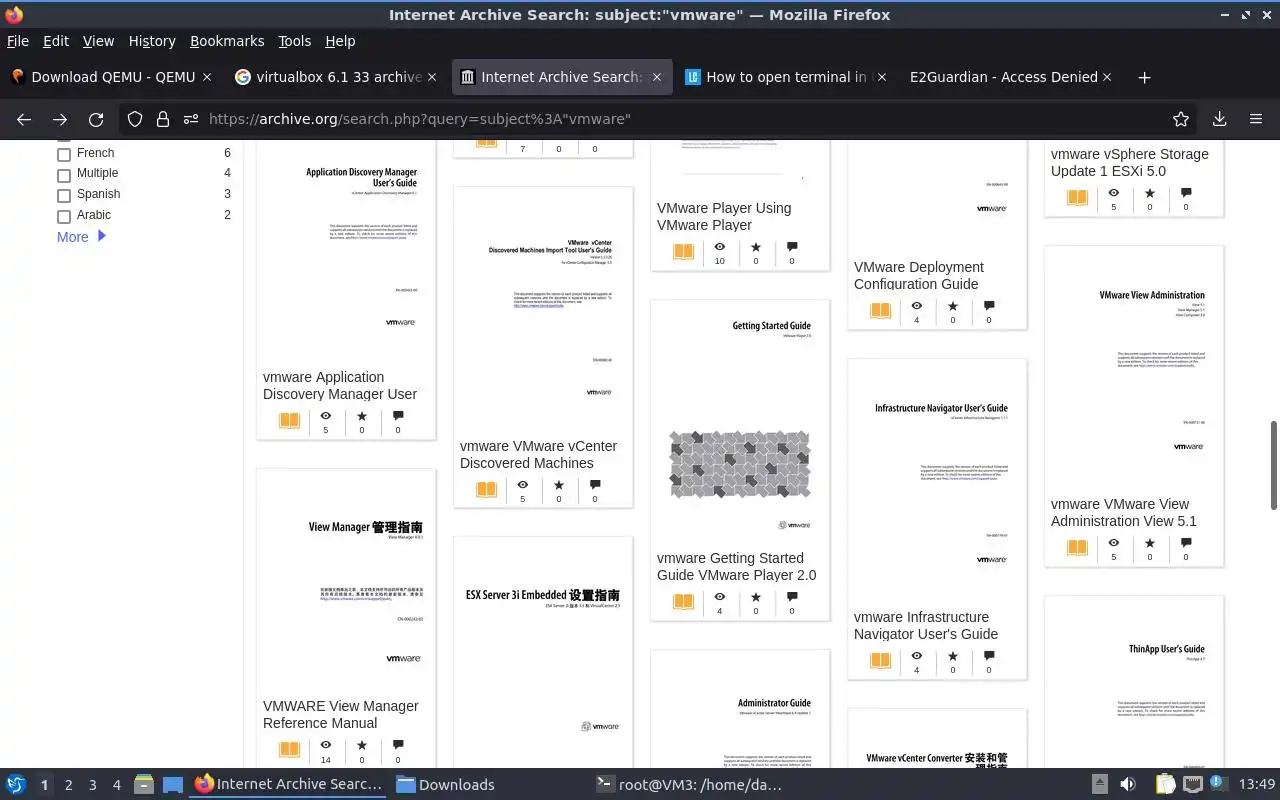
Task: Click texts icon of vSphere Storage Update item
Action: click(x=1077, y=198)
